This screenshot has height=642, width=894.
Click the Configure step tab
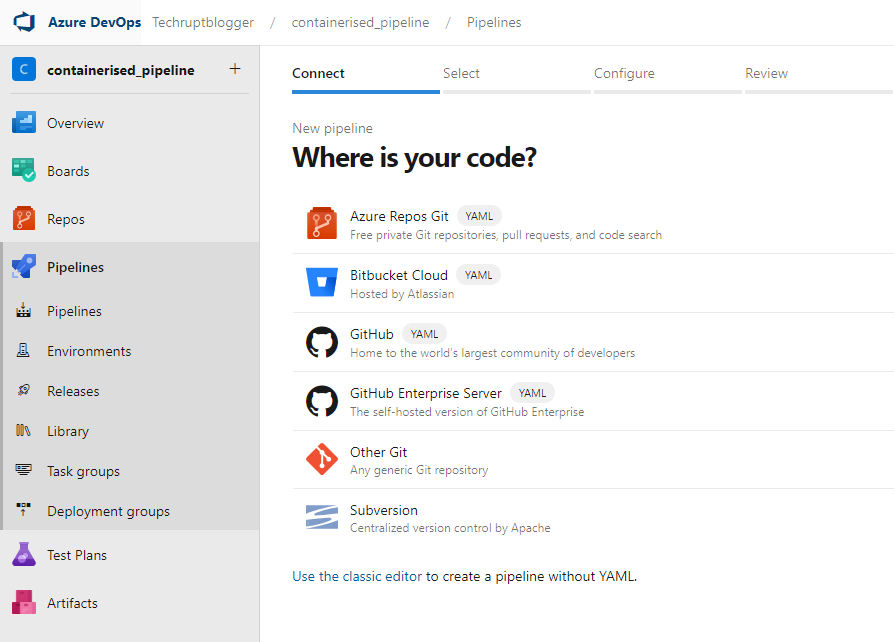click(624, 73)
